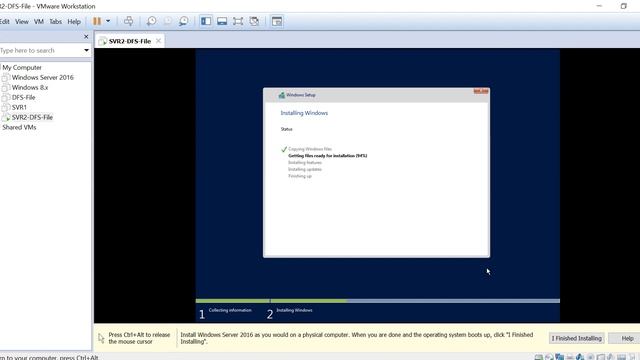Click the I Finished Installing button

(576, 338)
